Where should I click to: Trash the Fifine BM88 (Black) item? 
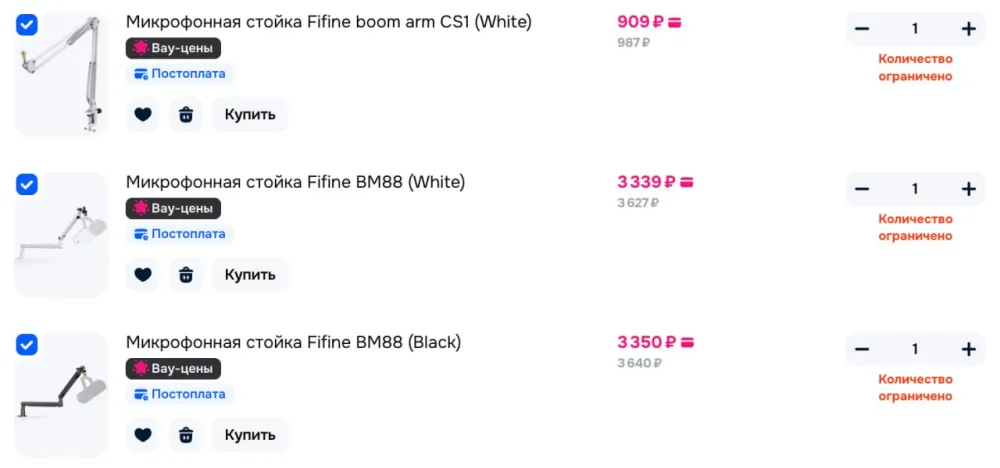click(186, 435)
